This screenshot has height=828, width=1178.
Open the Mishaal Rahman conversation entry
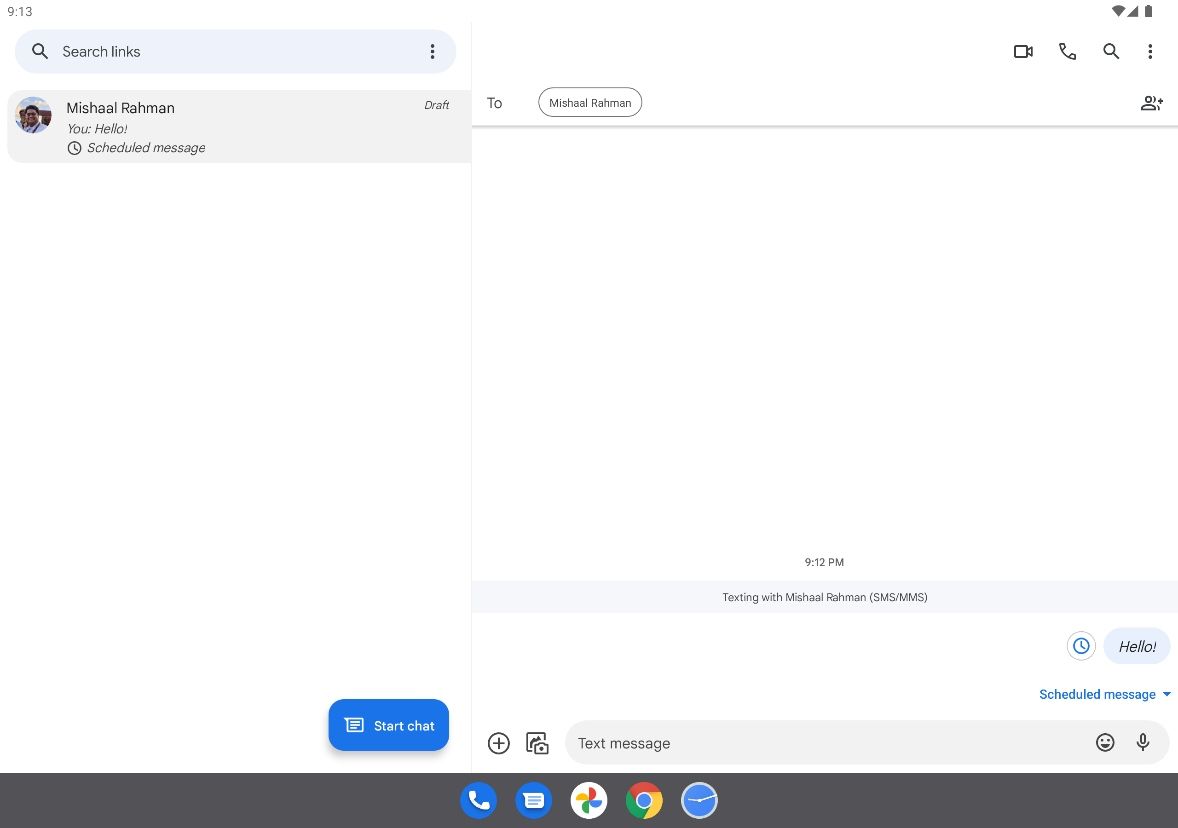(x=235, y=126)
